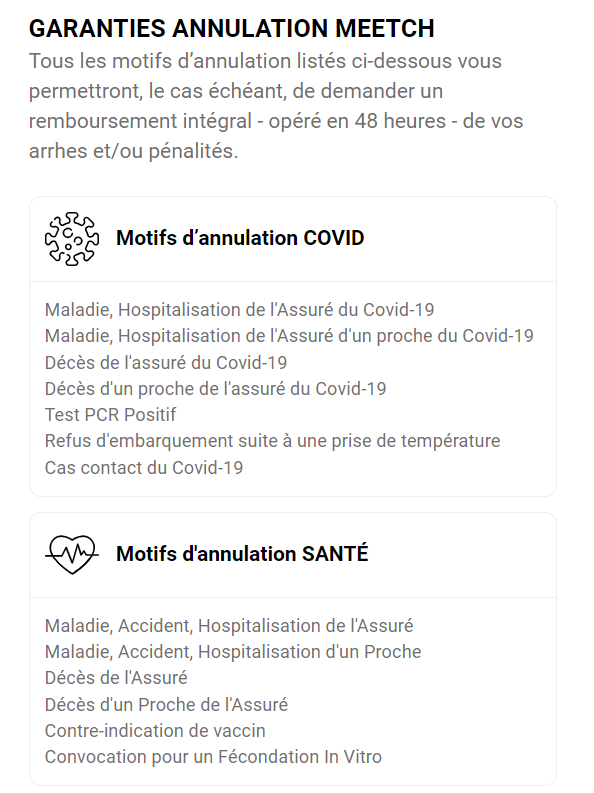This screenshot has width=594, height=793.
Task: Click 'Refus d'embarquement suite à une prise de température'
Action: (x=272, y=441)
